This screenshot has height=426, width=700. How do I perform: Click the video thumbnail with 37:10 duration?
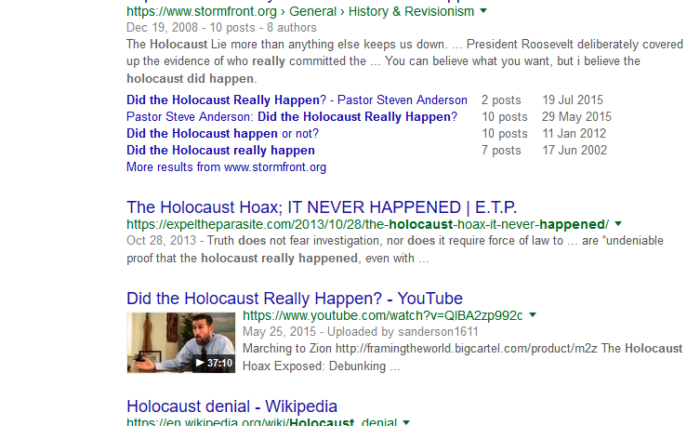tap(181, 342)
